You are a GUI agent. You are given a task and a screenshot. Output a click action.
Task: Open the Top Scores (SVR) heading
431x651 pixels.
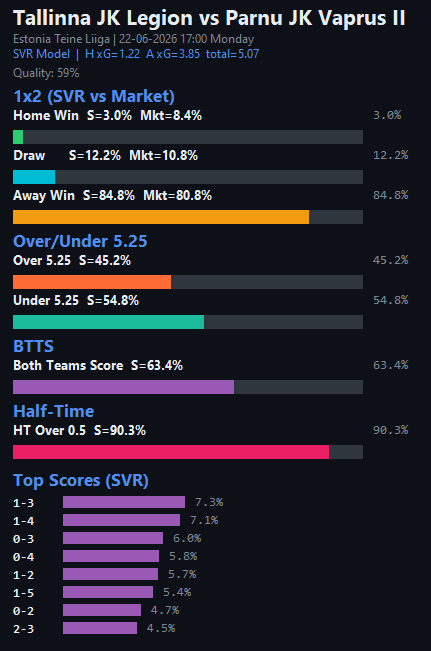81,480
